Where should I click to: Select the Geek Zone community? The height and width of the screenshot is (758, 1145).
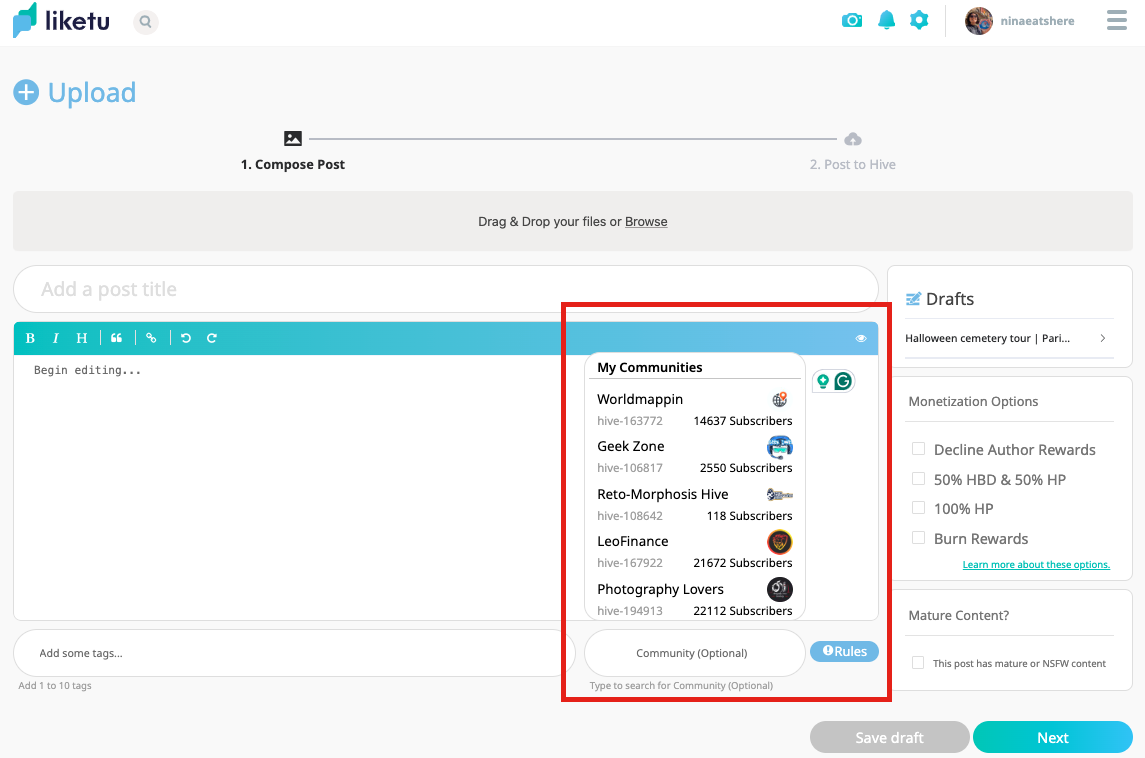click(x=694, y=456)
